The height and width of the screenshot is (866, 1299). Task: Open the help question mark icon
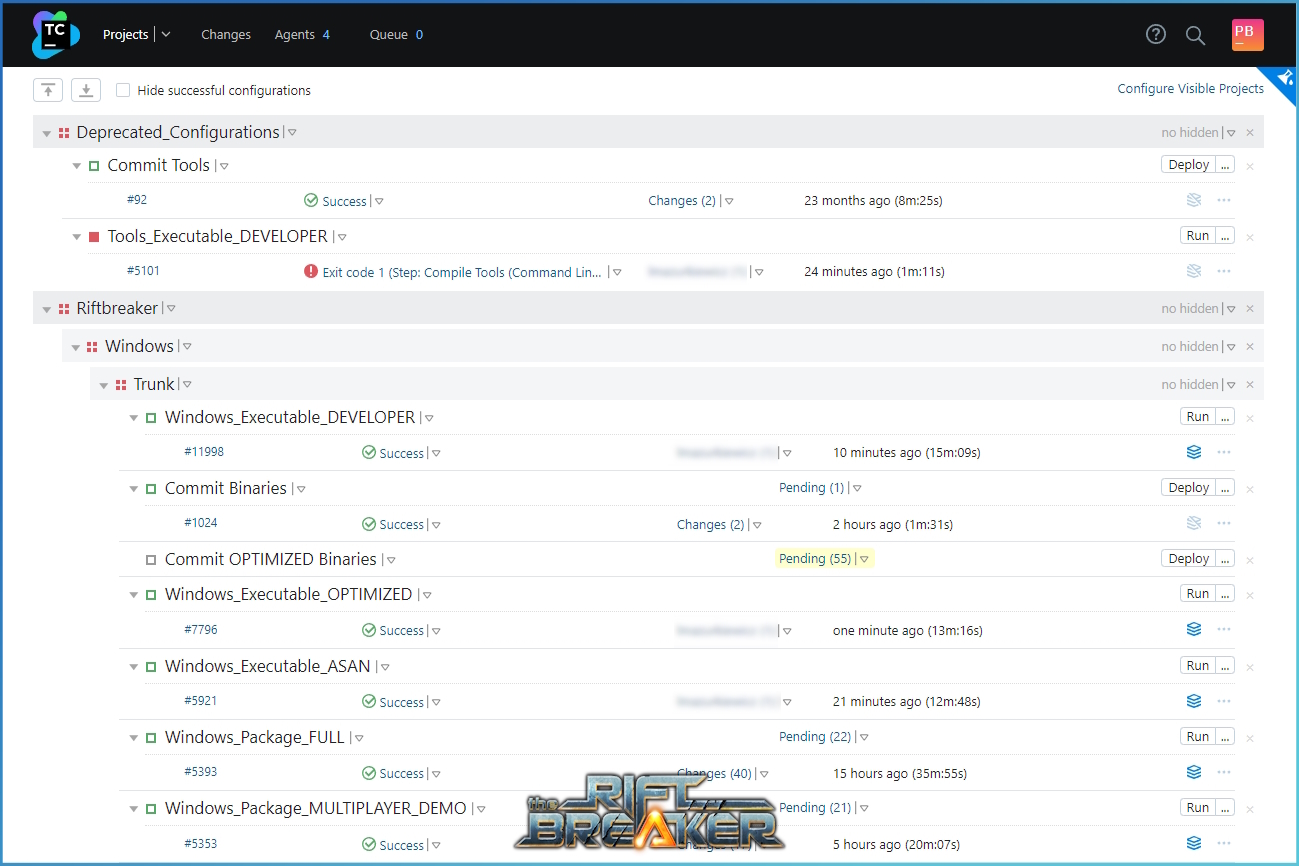pyautogui.click(x=1156, y=34)
